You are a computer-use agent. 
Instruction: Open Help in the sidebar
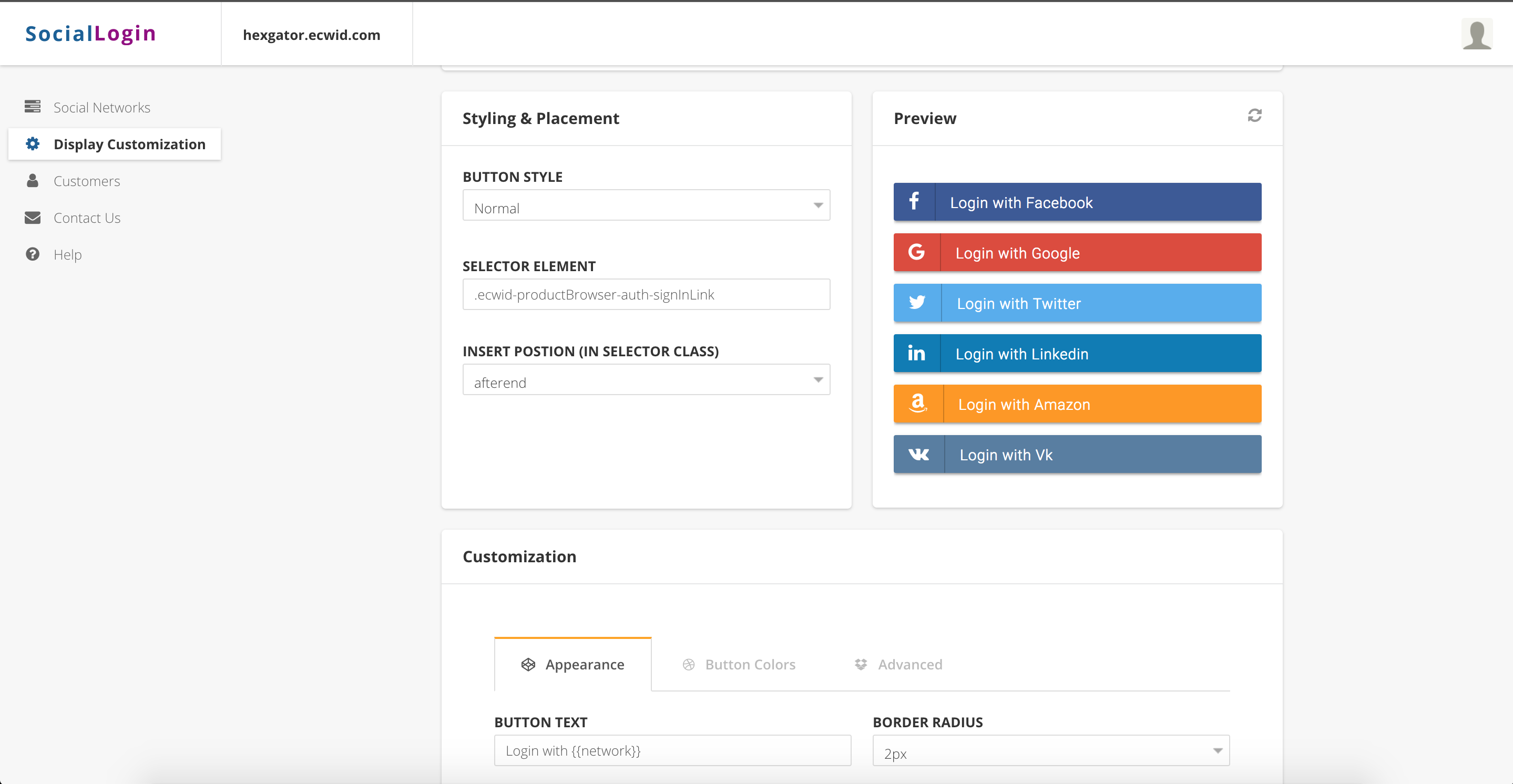115,254
